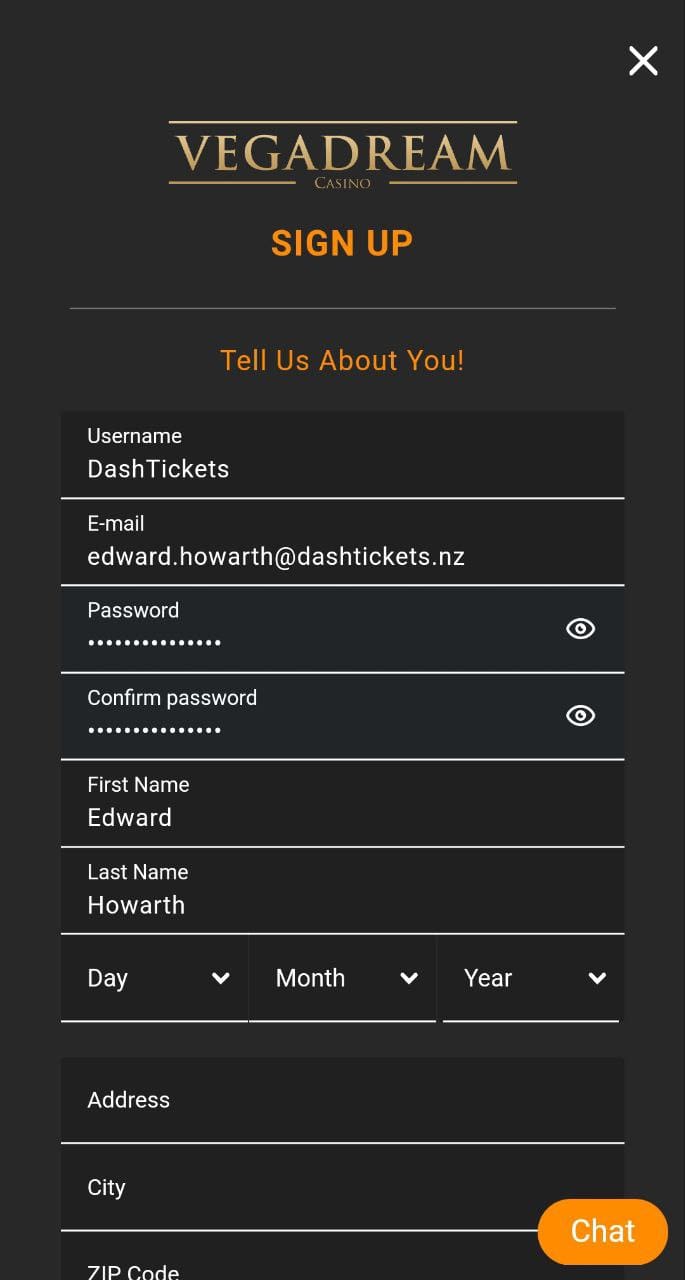Click the Vegadream Casino logo
Image resolution: width=685 pixels, height=1280 pixels.
(342, 154)
